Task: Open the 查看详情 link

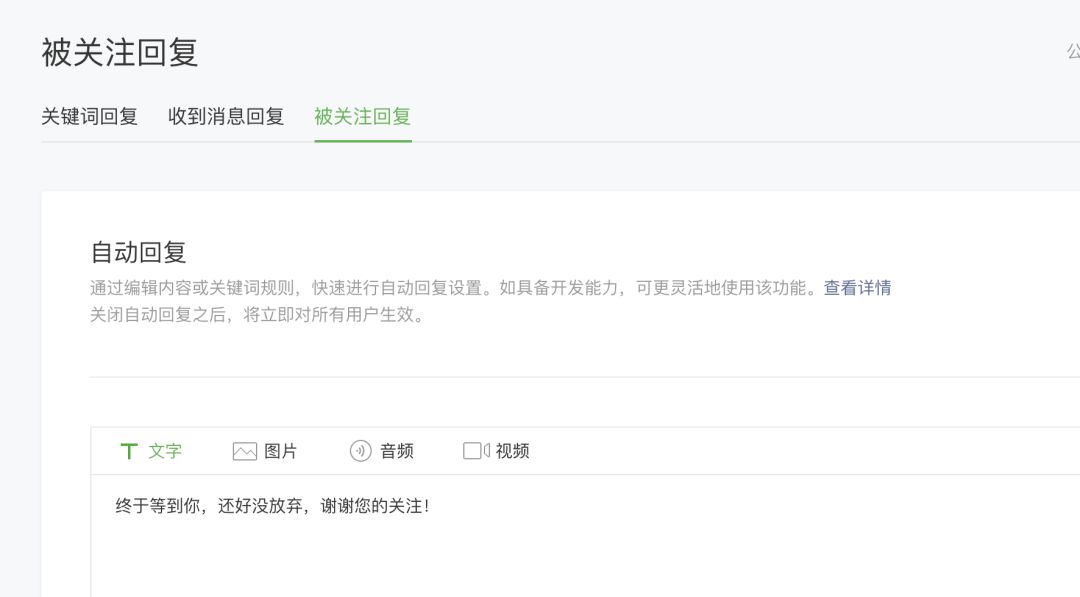Action: click(858, 288)
